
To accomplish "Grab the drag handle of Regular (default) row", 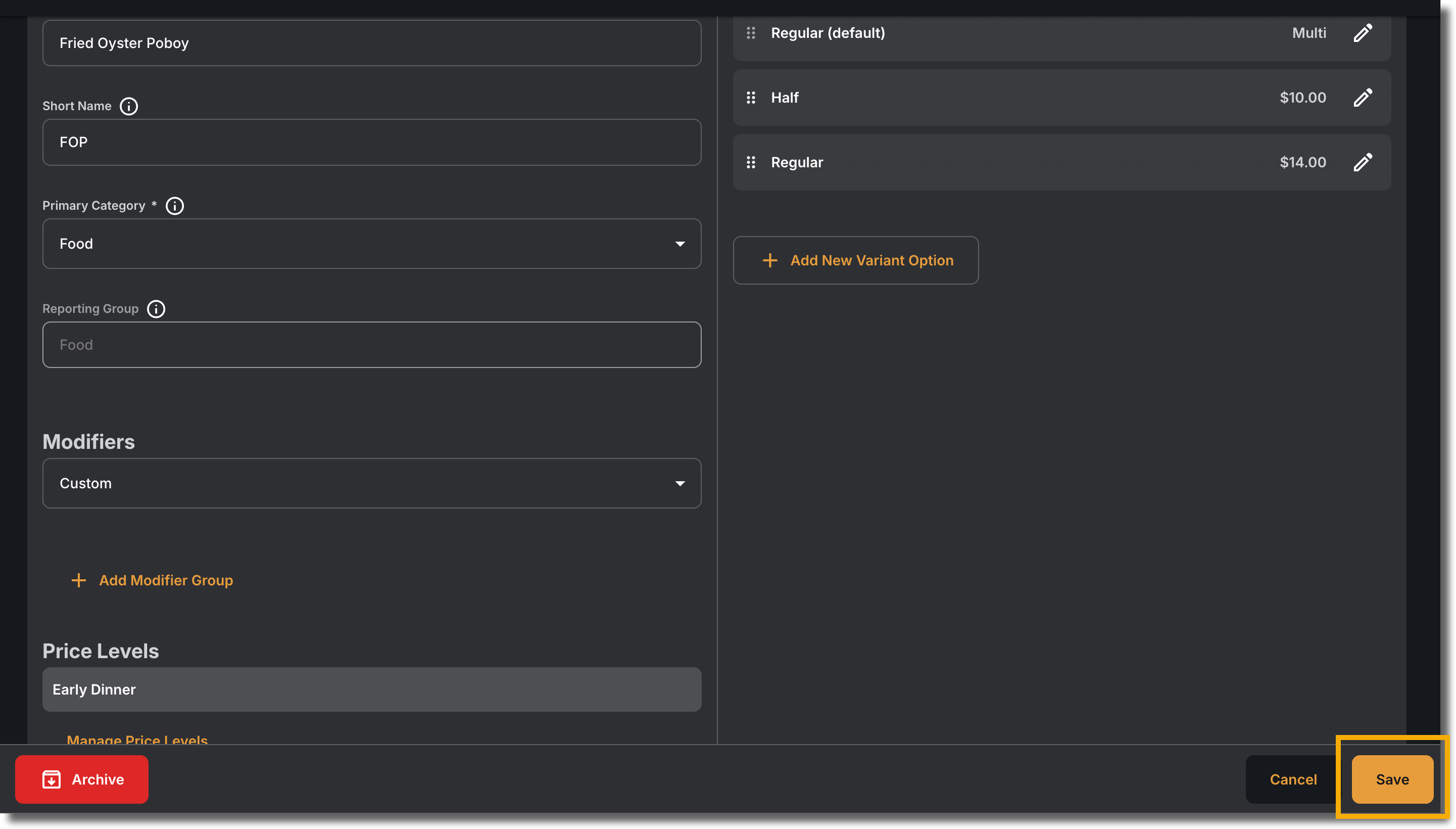I will pyautogui.click(x=751, y=33).
